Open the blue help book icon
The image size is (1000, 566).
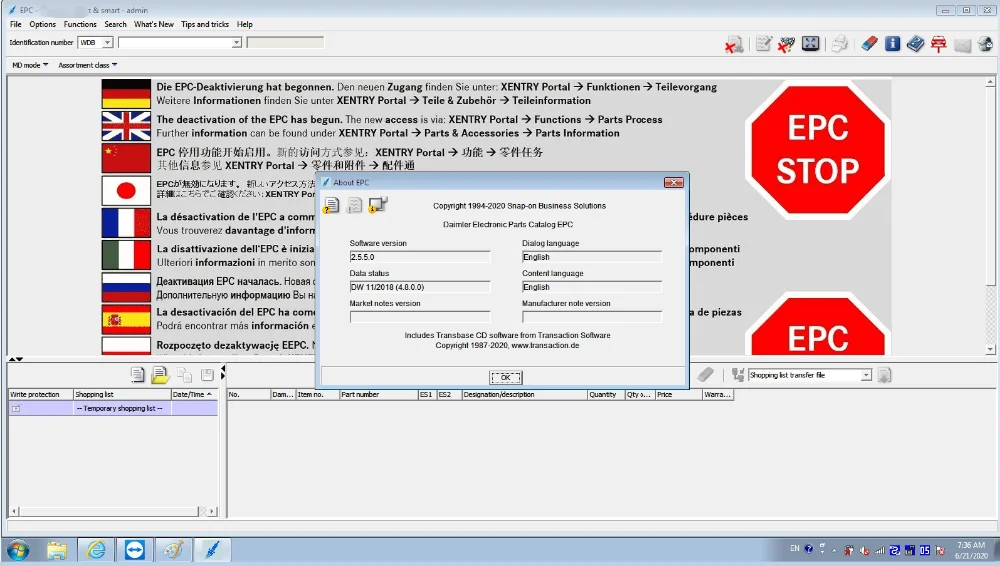pyautogui.click(x=915, y=43)
